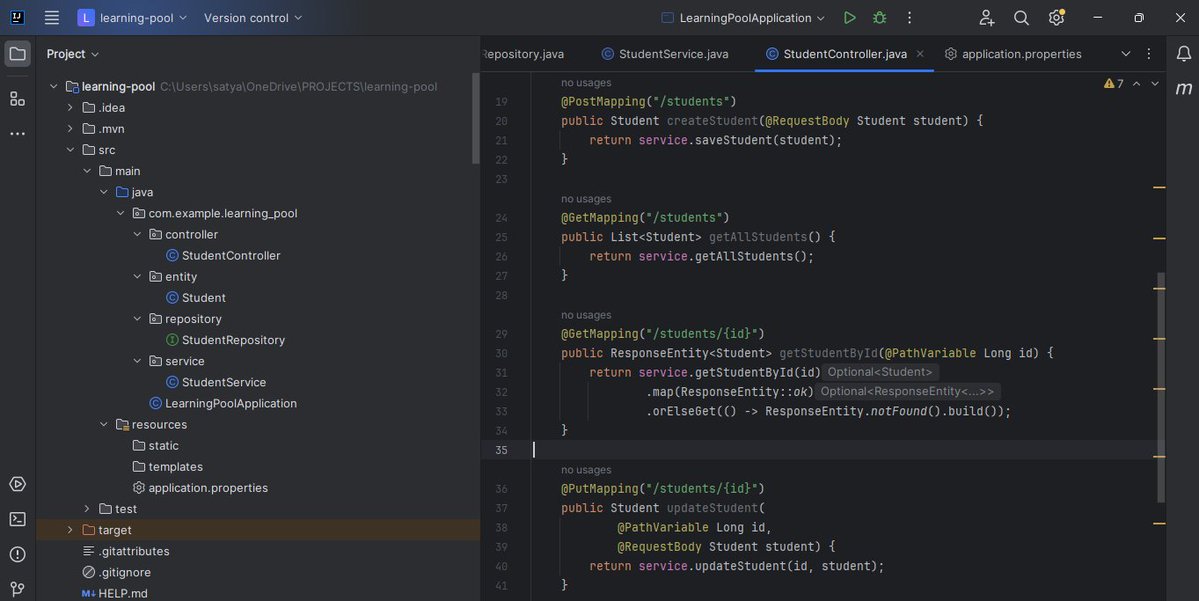
Task: Run LearningPoolApplication with the green play icon
Action: click(x=849, y=18)
